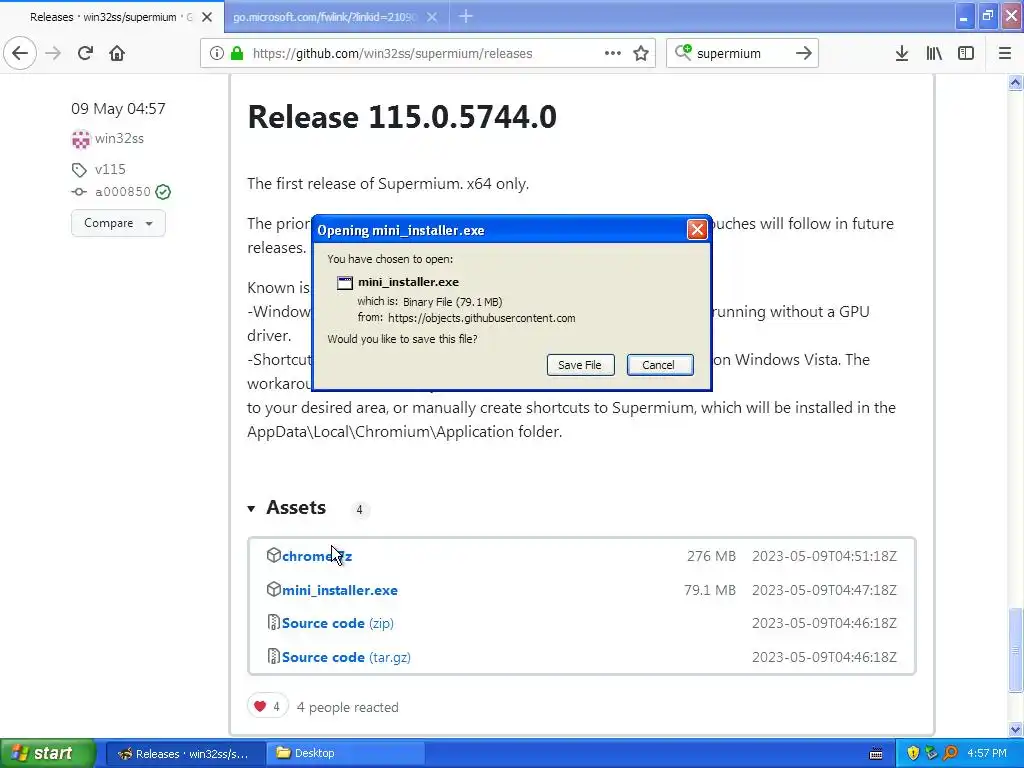Click the package icon beside mini_installer.exe in assets
The image size is (1024, 768).
point(274,589)
